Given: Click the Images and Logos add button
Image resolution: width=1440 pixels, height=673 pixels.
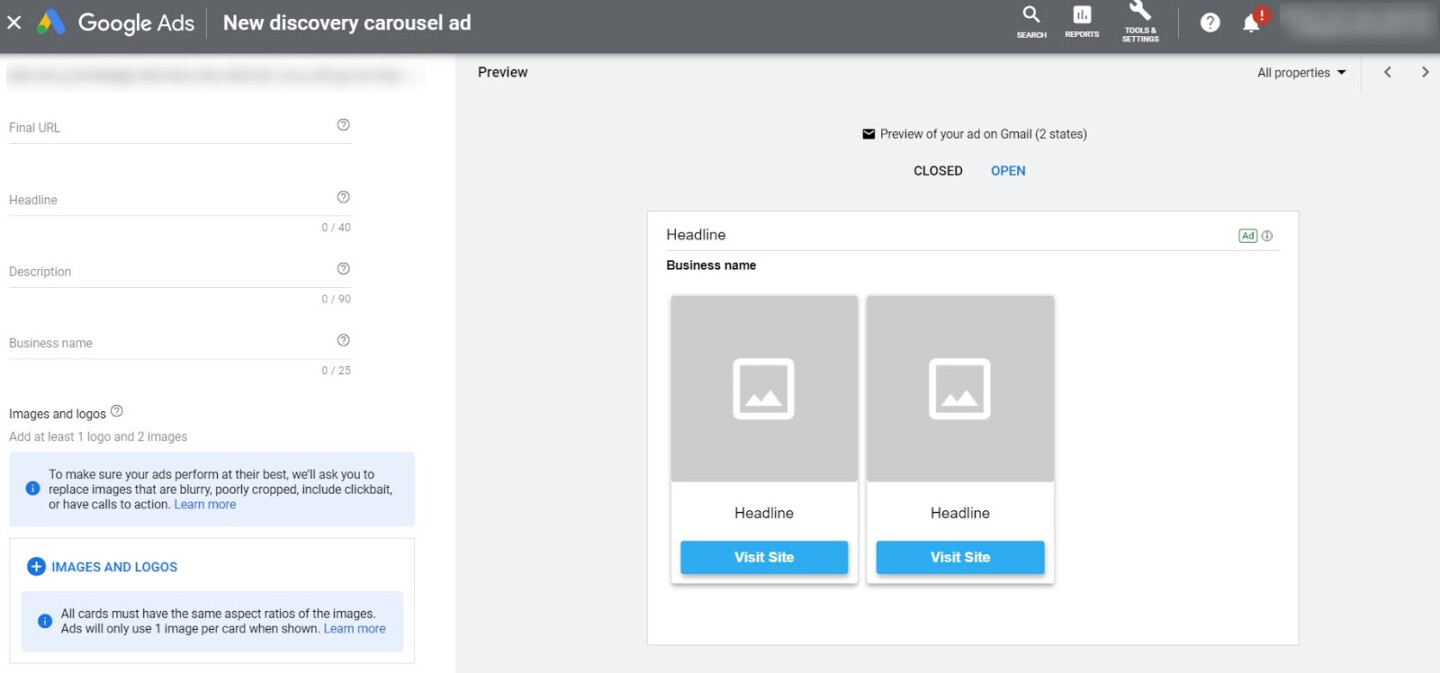Looking at the screenshot, I should point(102,567).
